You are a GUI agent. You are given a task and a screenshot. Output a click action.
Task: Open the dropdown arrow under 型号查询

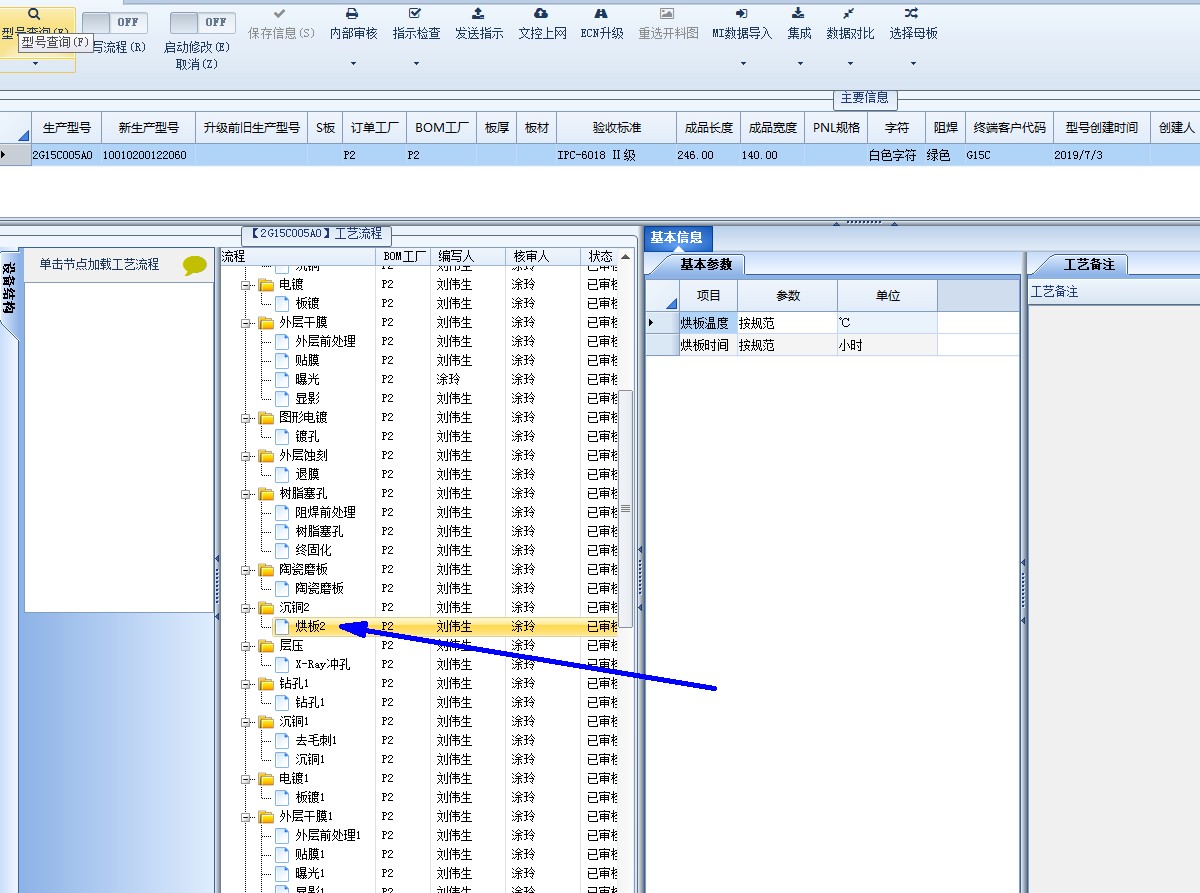pyautogui.click(x=35, y=64)
